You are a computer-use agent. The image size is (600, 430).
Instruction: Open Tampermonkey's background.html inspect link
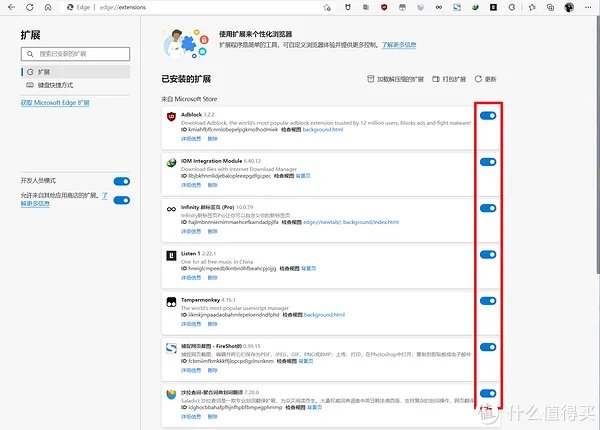tap(324, 315)
